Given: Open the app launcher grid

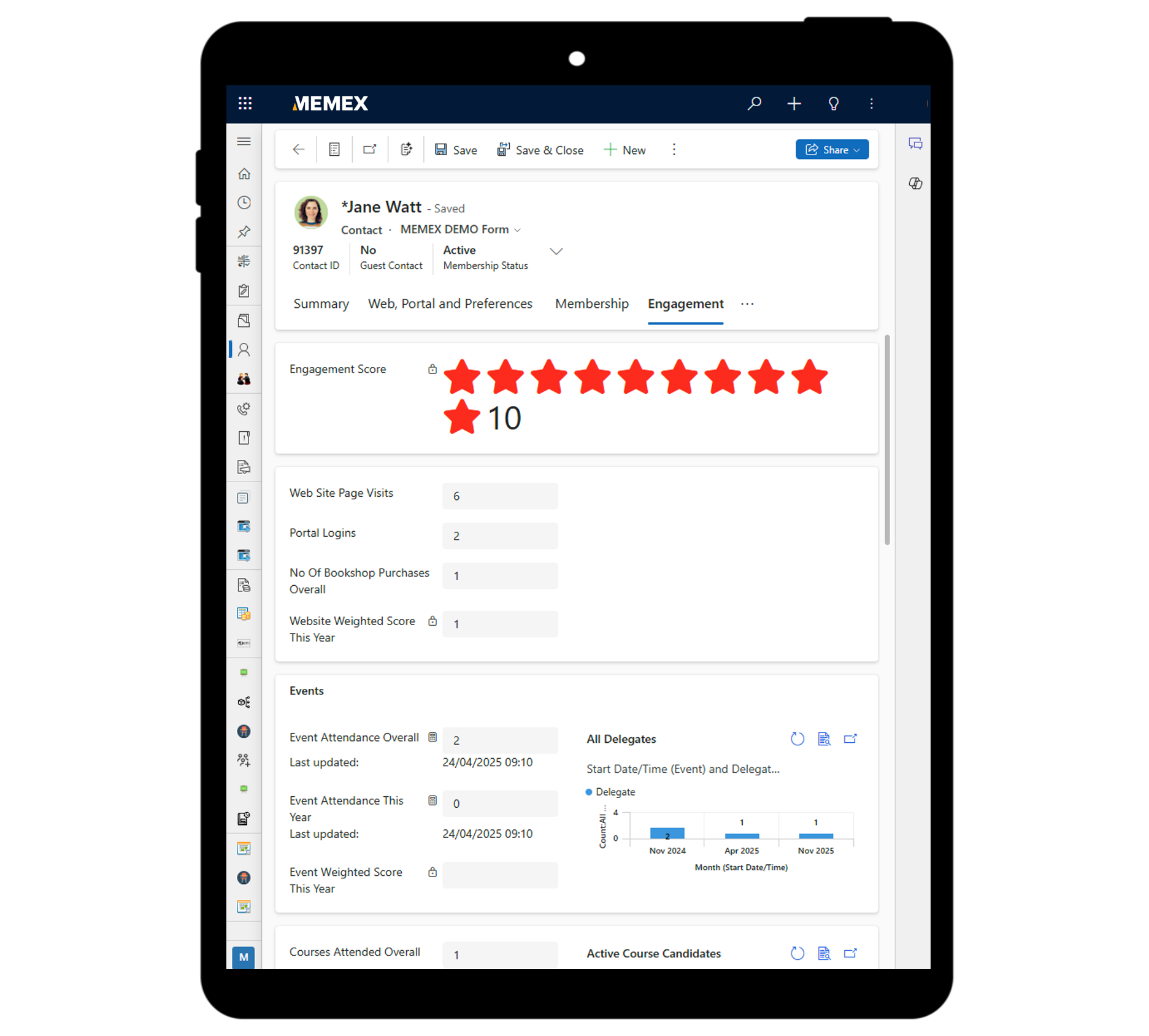Looking at the screenshot, I should pyautogui.click(x=245, y=103).
